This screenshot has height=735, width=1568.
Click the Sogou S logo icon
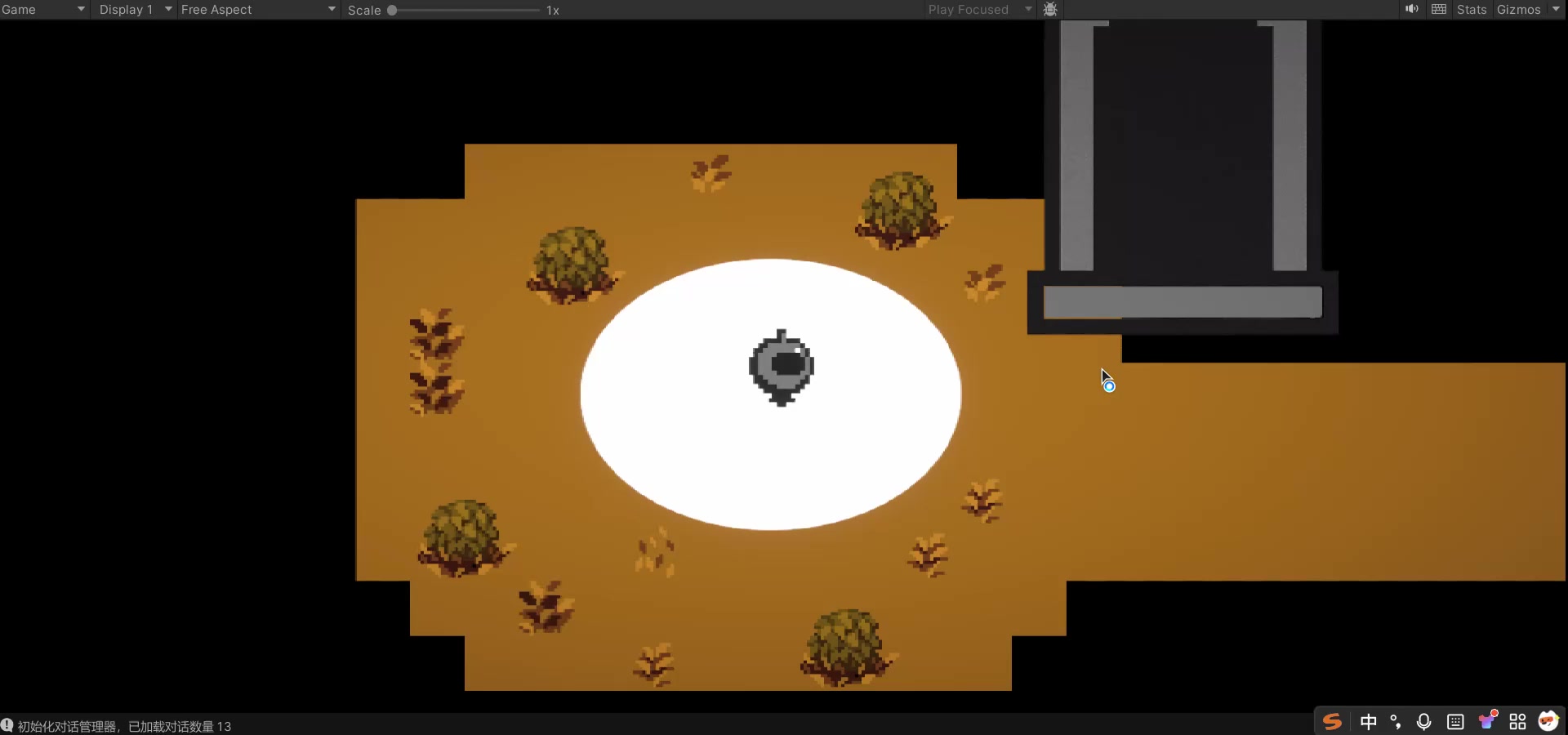point(1332,721)
